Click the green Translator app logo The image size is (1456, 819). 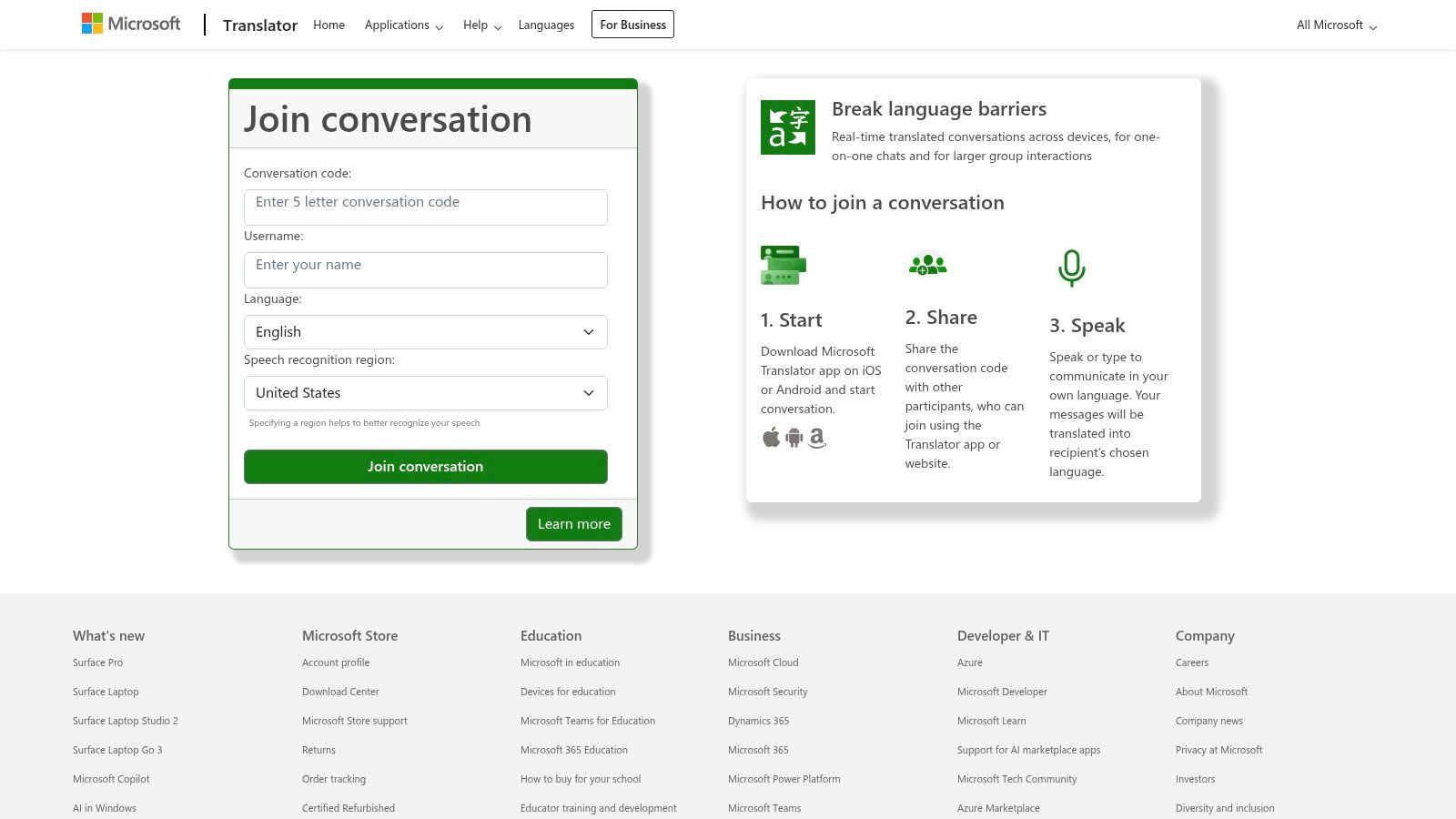click(788, 127)
